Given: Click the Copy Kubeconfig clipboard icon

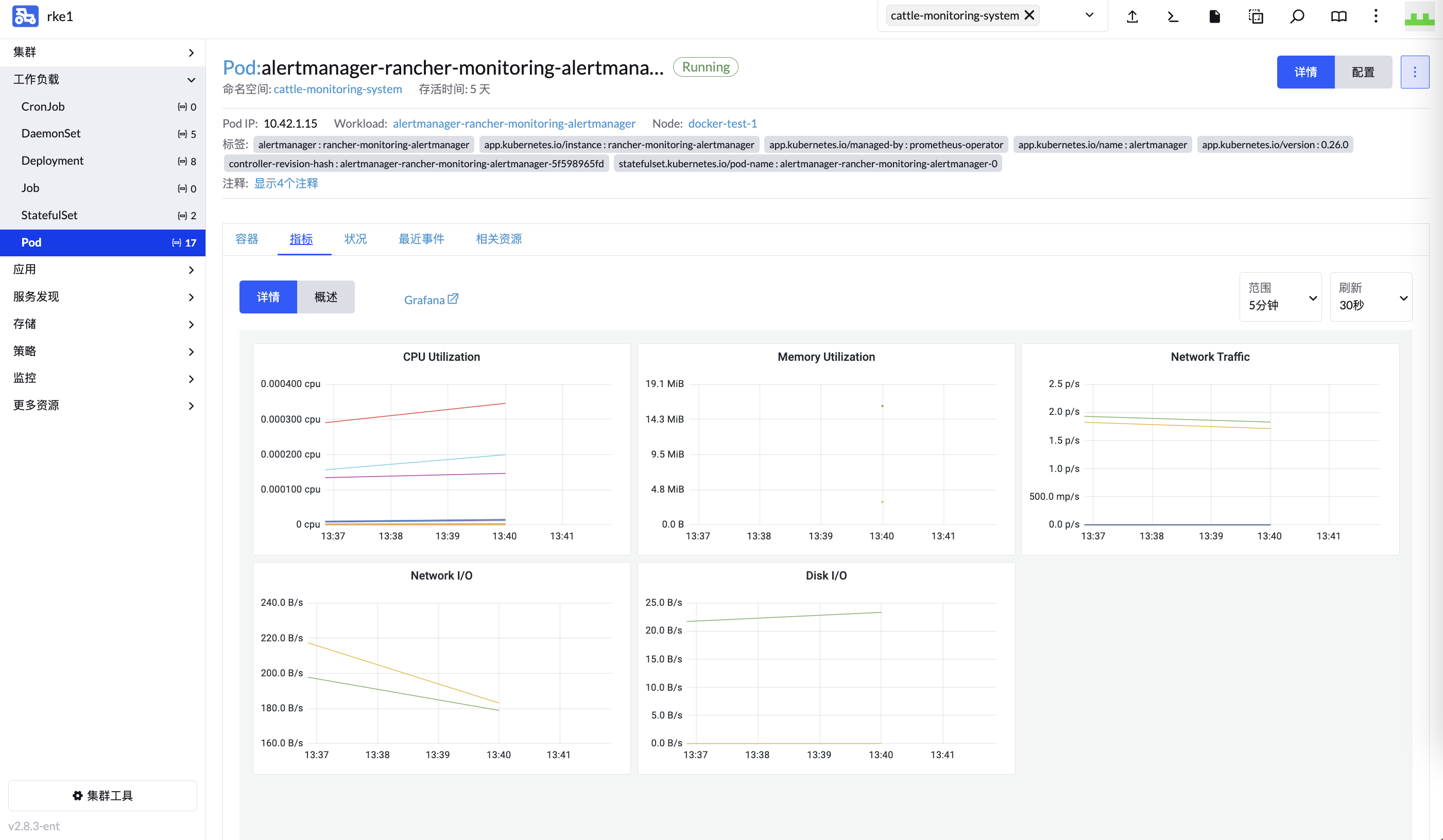Looking at the screenshot, I should click(1256, 16).
